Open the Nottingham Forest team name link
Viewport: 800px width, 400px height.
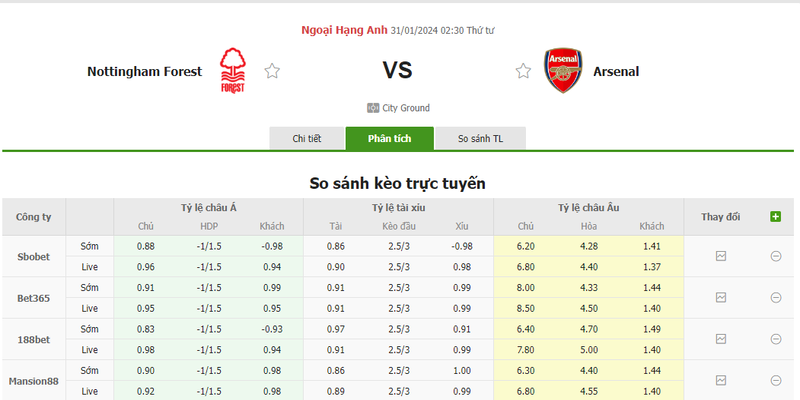(144, 71)
